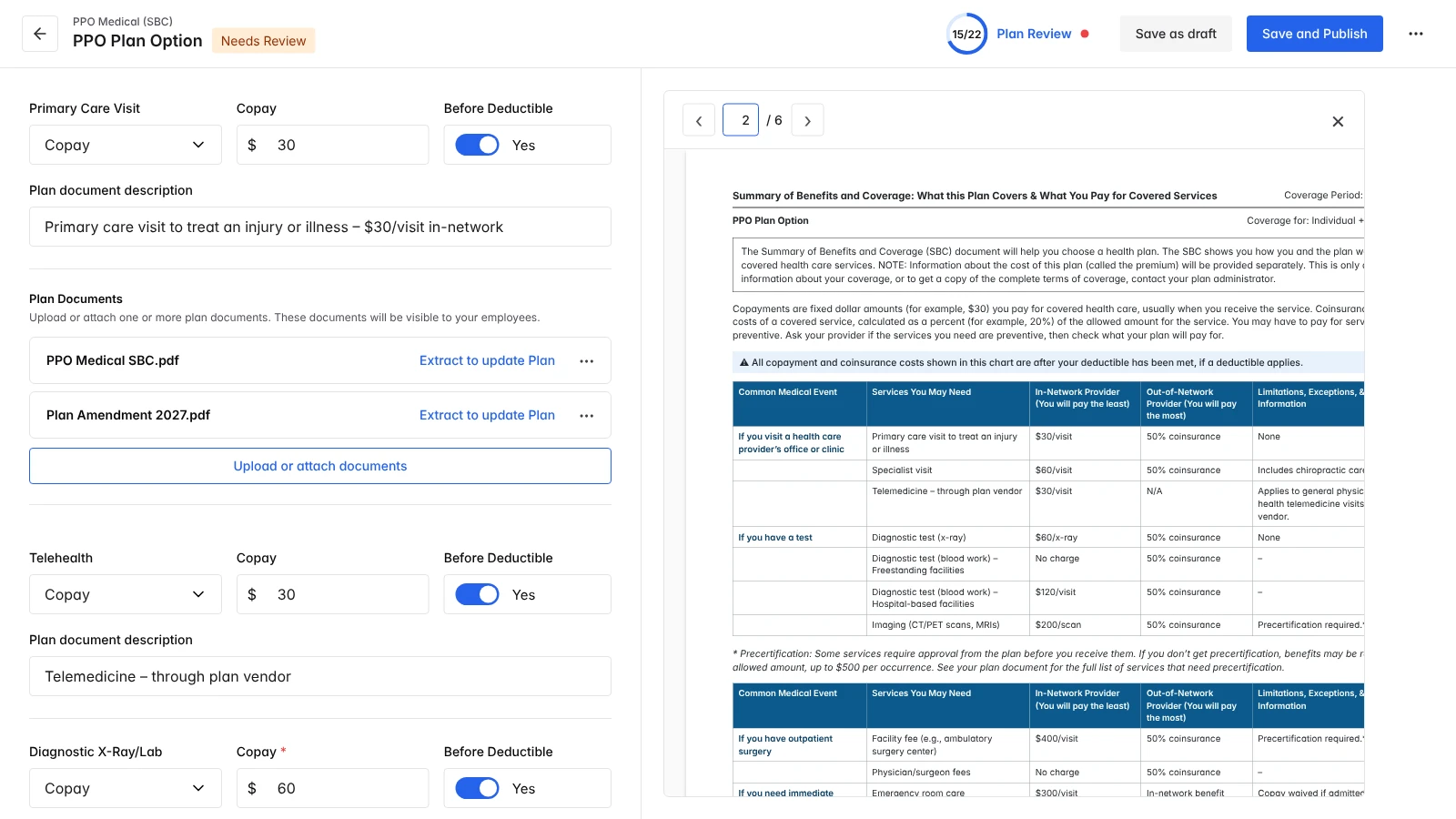Close the document preview panel
The image size is (1456, 819).
coord(1338,121)
